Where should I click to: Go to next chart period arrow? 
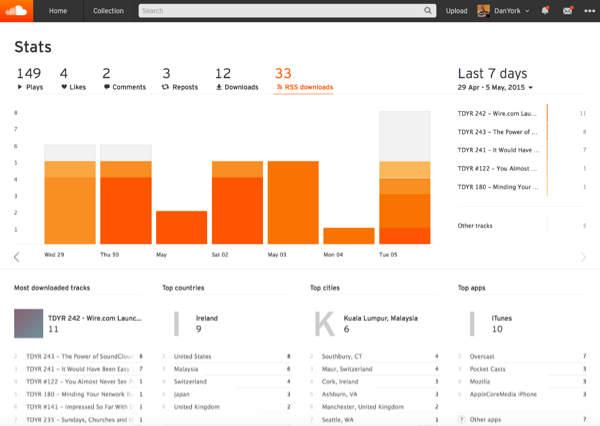(x=583, y=257)
